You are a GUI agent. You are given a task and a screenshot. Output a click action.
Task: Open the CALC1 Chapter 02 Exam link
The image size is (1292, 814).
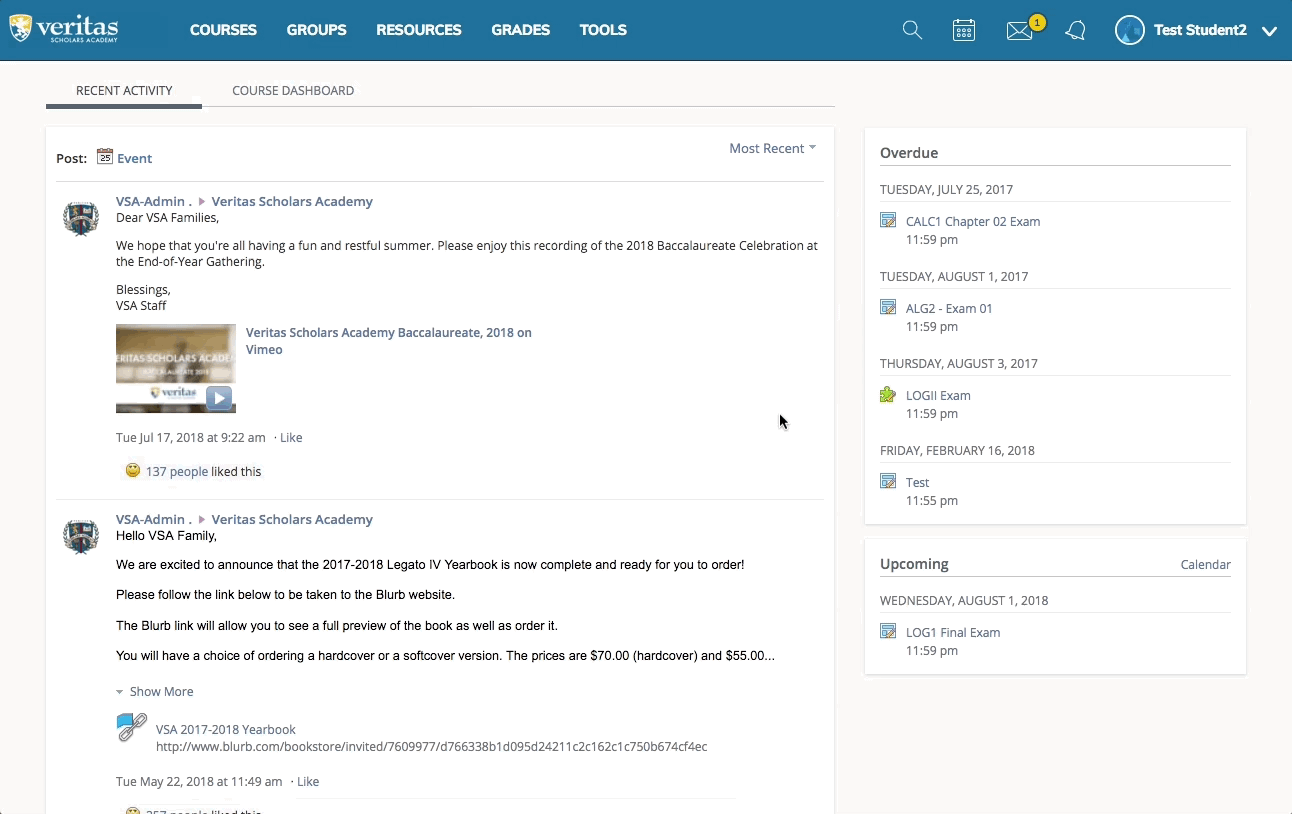click(973, 221)
